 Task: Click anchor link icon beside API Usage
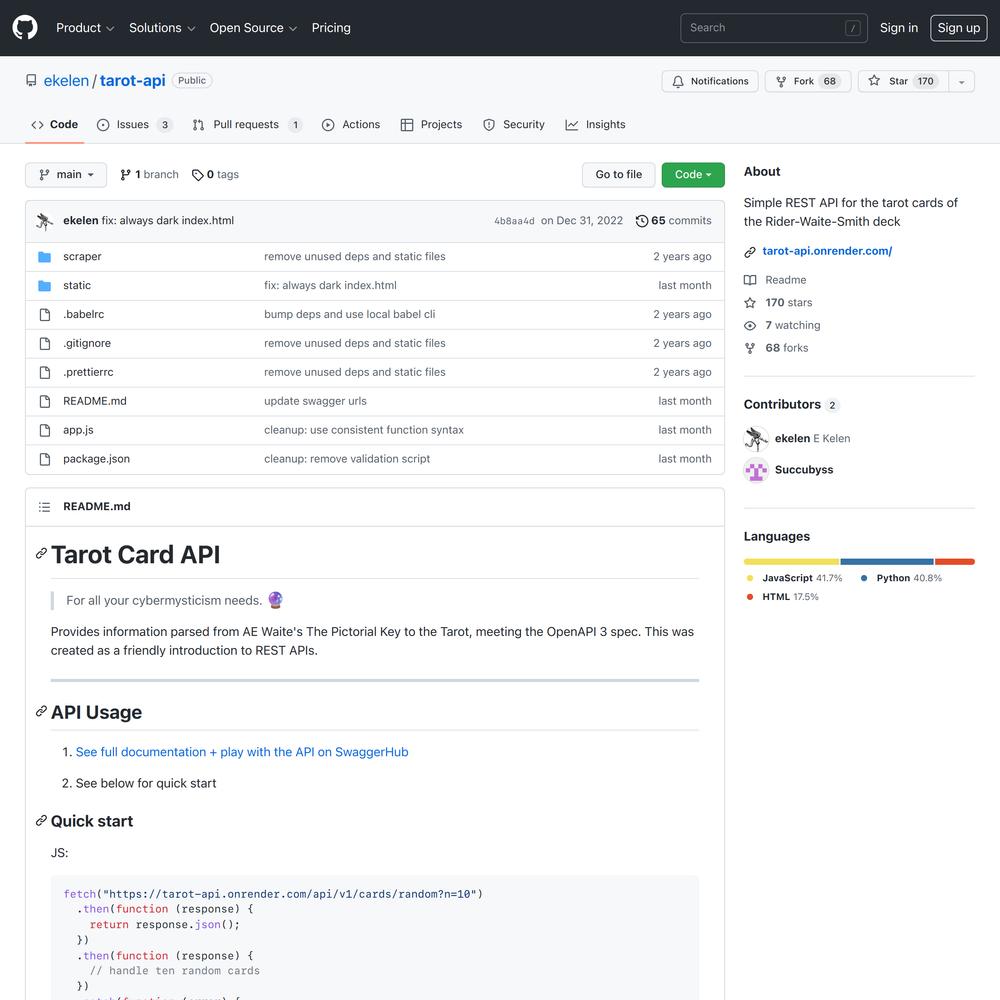pos(41,711)
